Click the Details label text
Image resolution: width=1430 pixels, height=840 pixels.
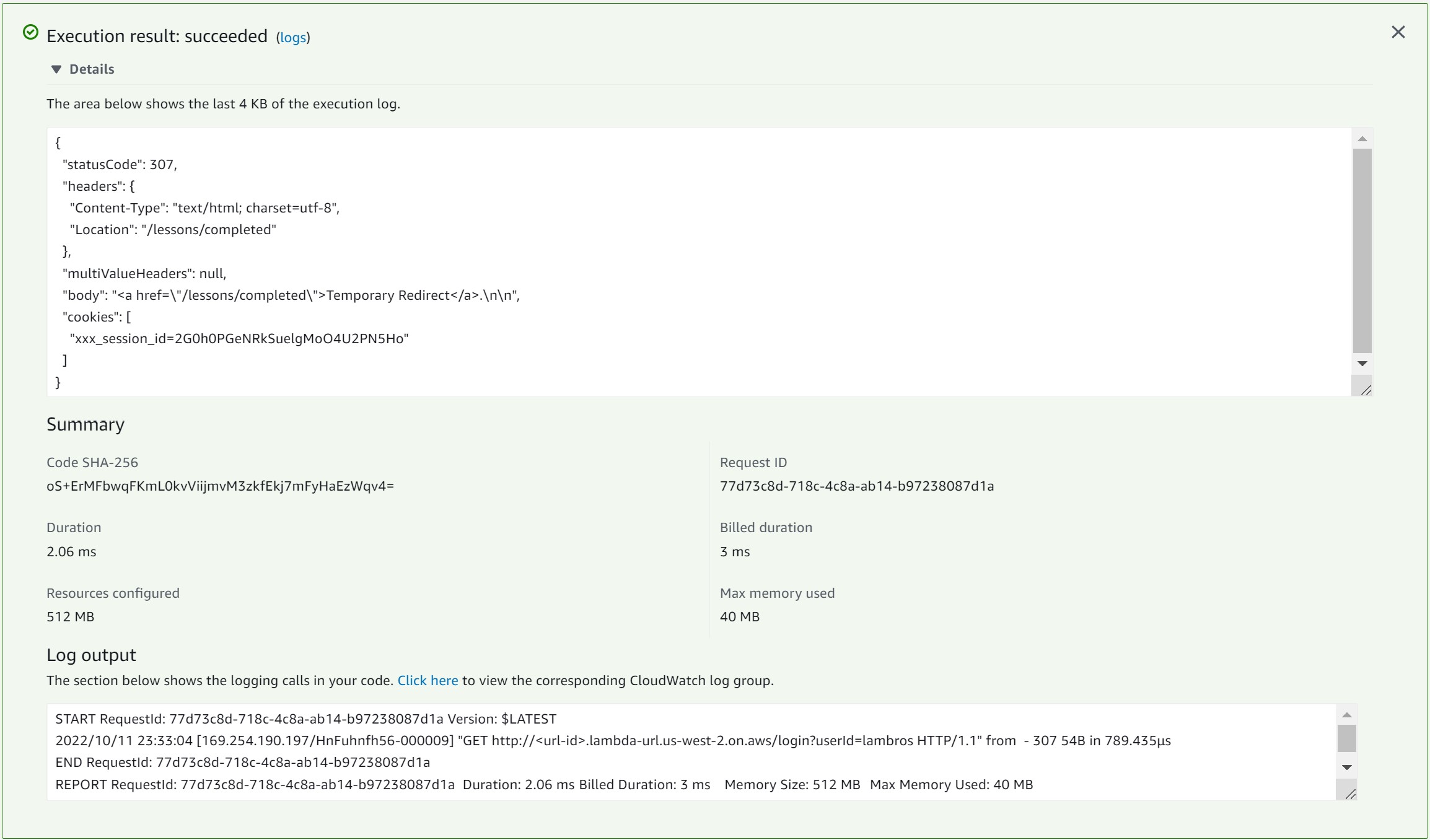(92, 69)
